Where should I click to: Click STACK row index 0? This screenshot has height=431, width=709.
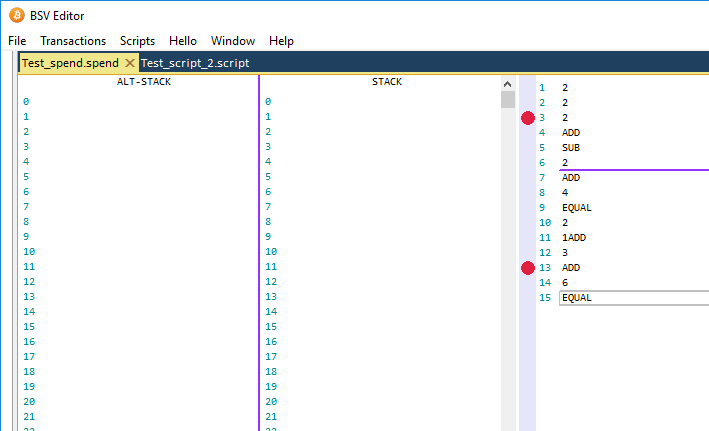268,102
